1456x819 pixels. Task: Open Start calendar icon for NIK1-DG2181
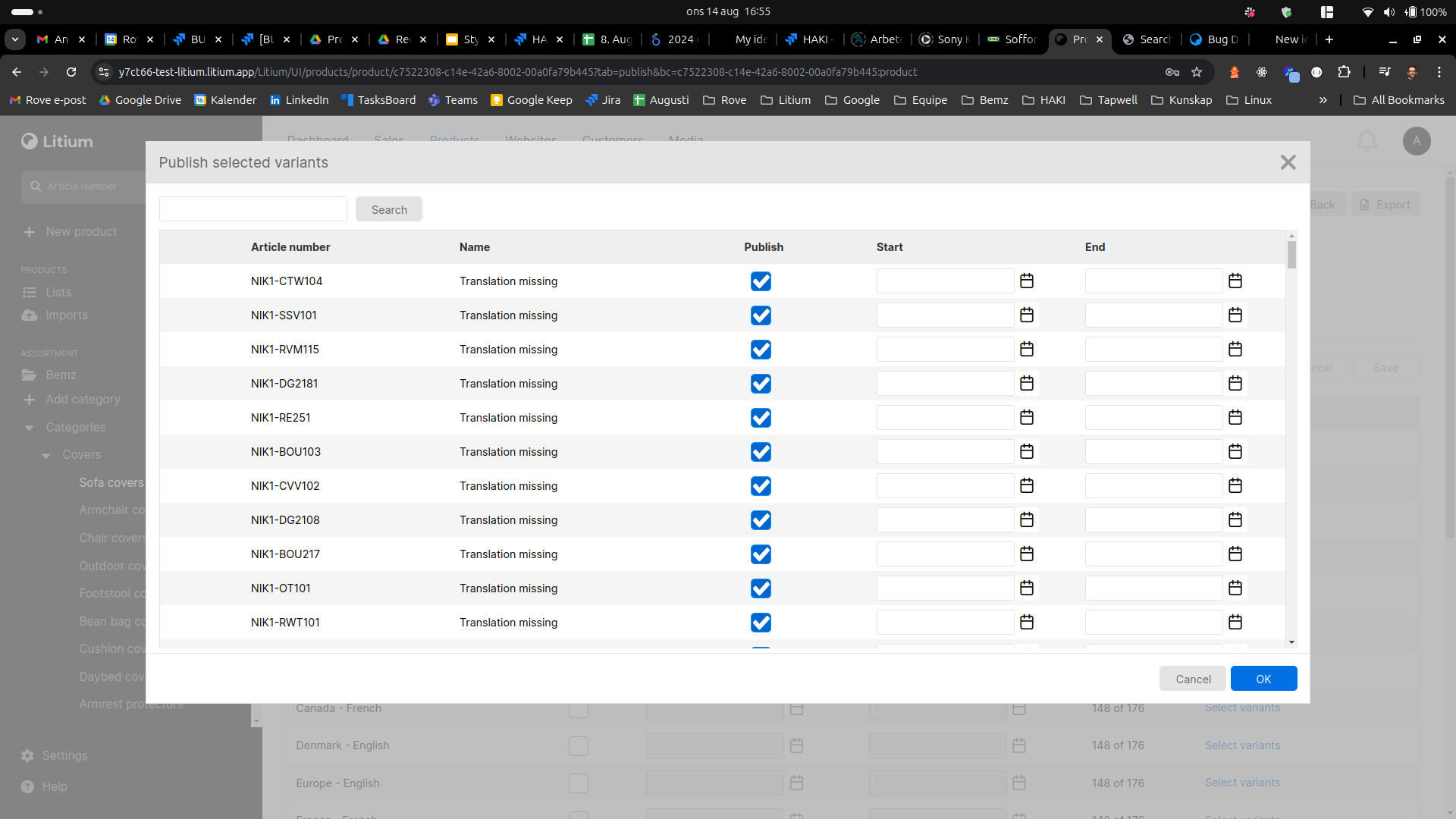(1027, 384)
